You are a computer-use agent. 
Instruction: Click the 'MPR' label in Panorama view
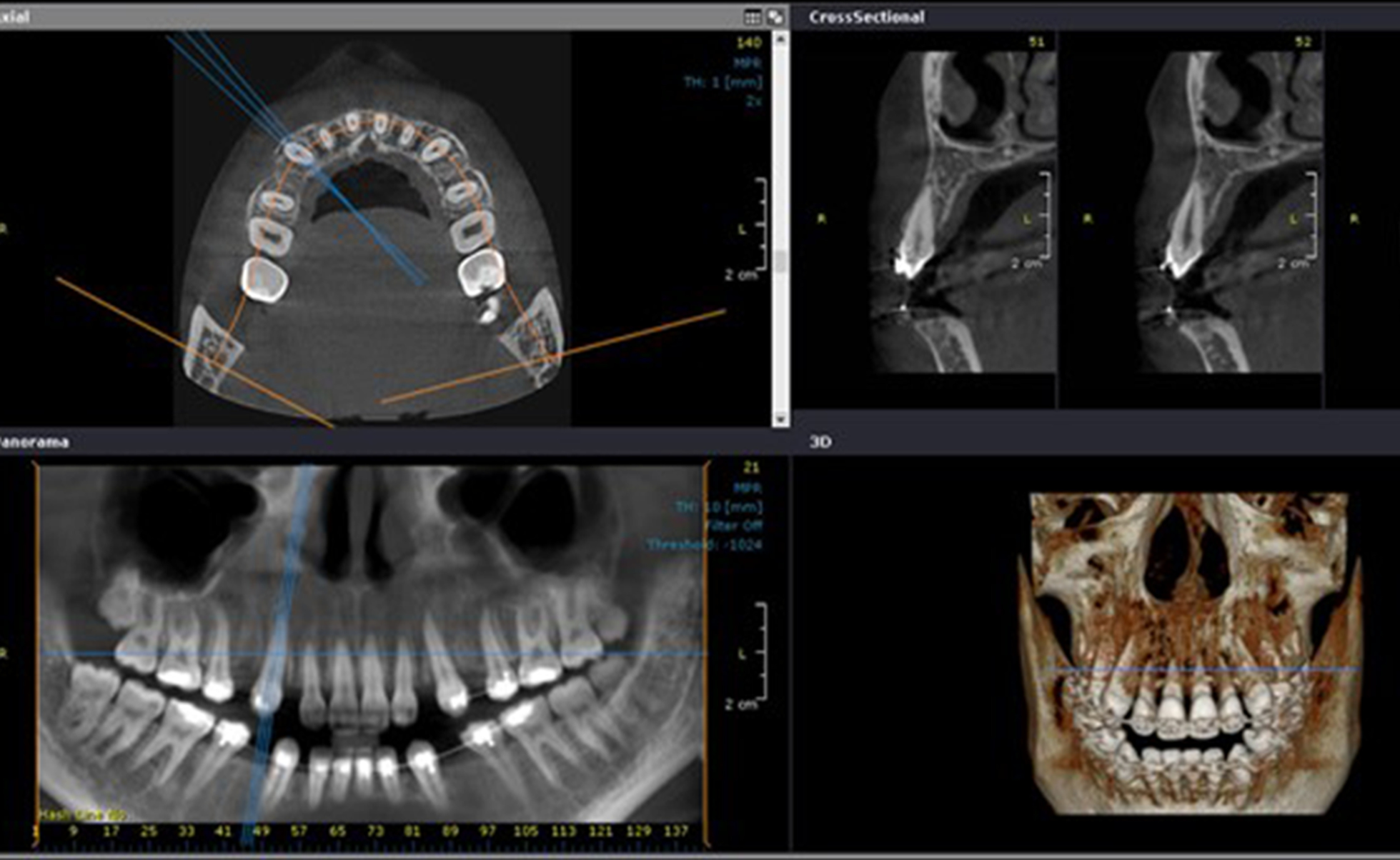[x=748, y=488]
